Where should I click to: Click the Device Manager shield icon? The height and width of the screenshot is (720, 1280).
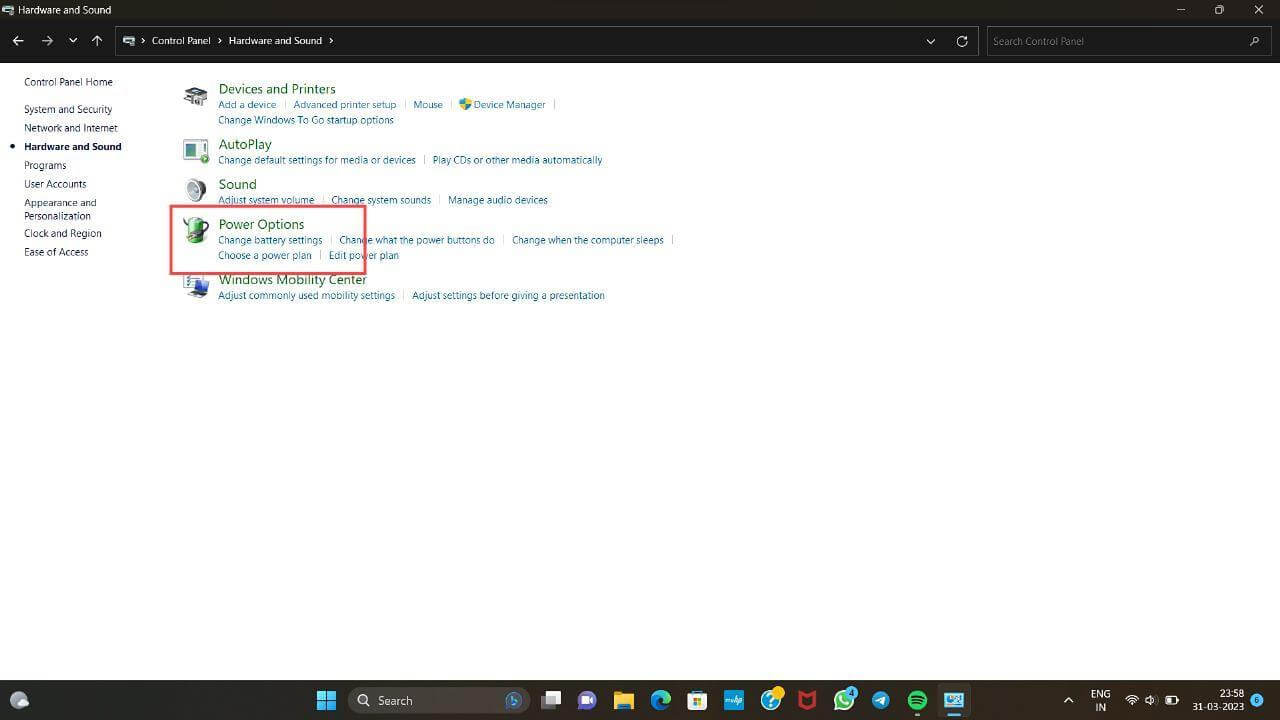tap(465, 104)
